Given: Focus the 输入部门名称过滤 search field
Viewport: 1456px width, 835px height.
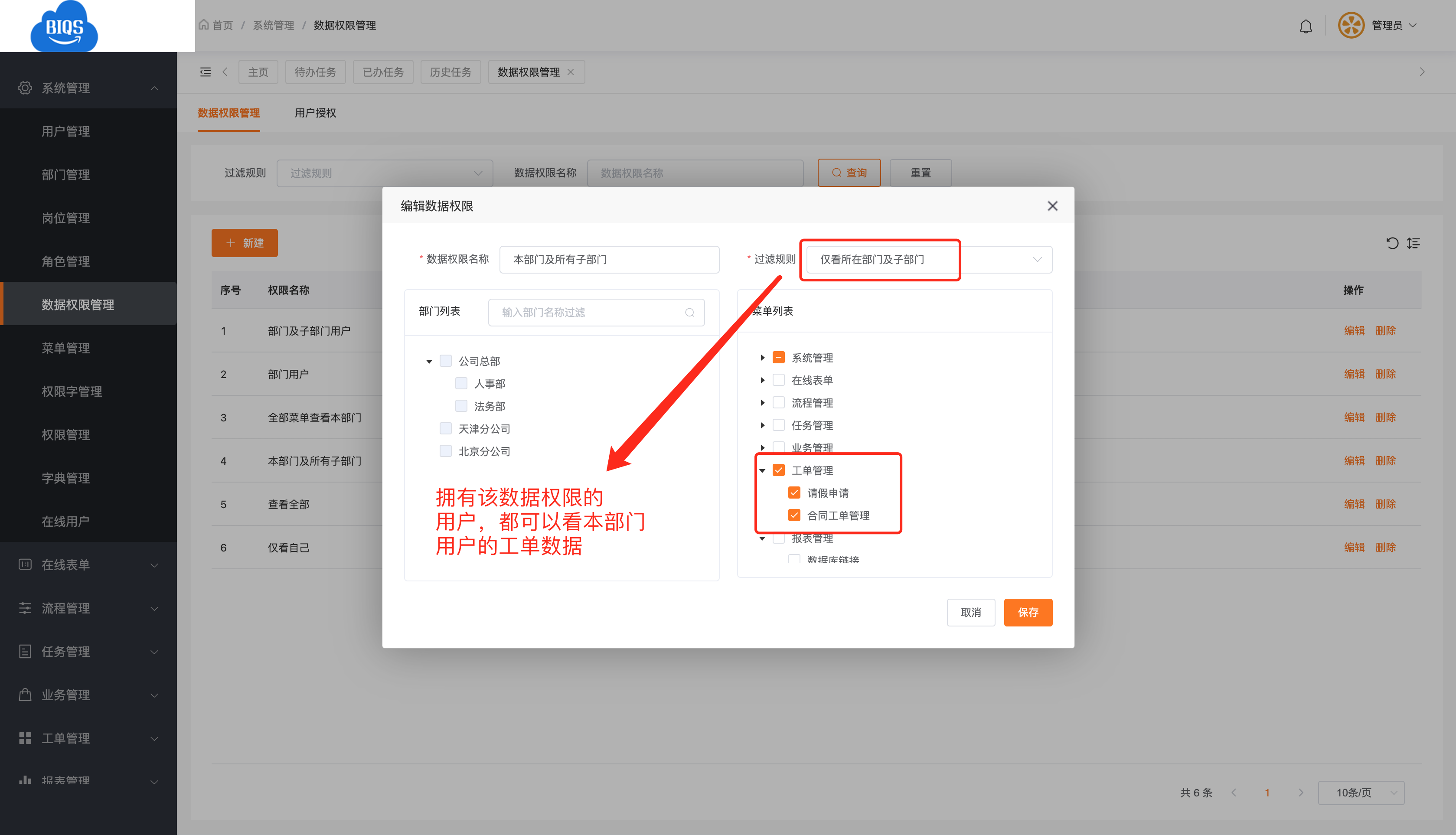Looking at the screenshot, I should [x=596, y=313].
